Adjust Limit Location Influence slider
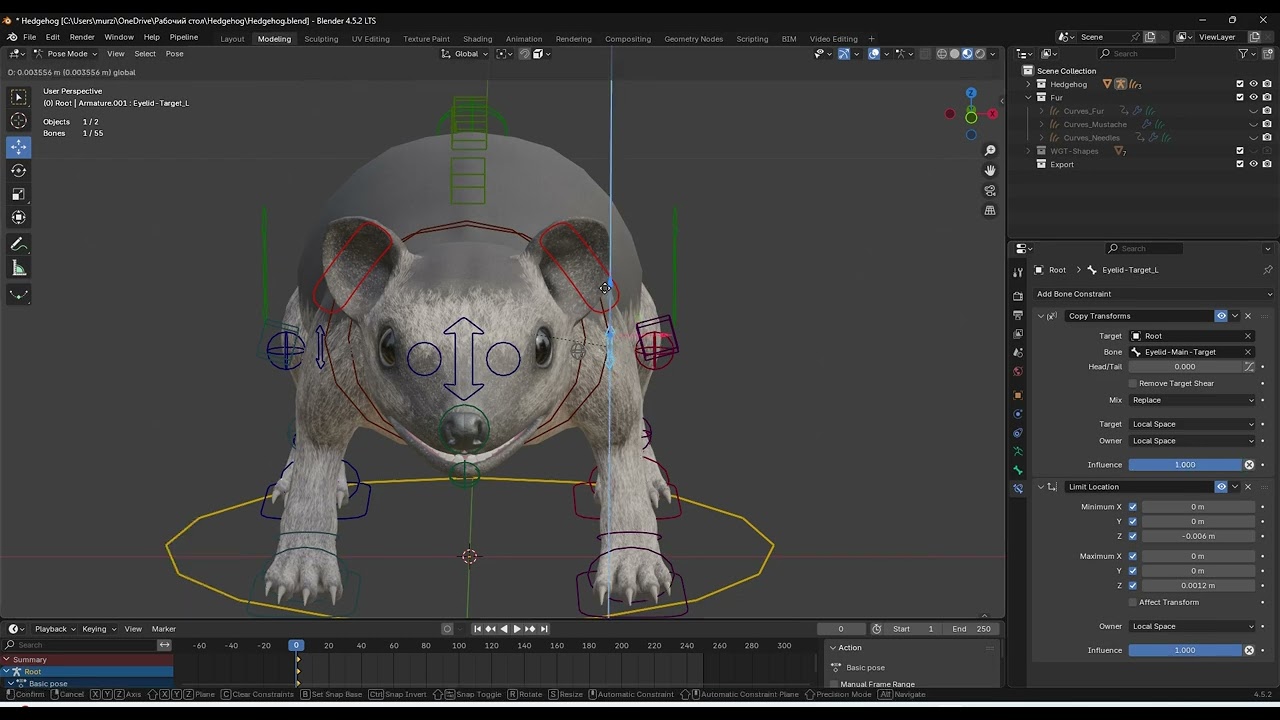Viewport: 1280px width, 720px height. click(1185, 650)
